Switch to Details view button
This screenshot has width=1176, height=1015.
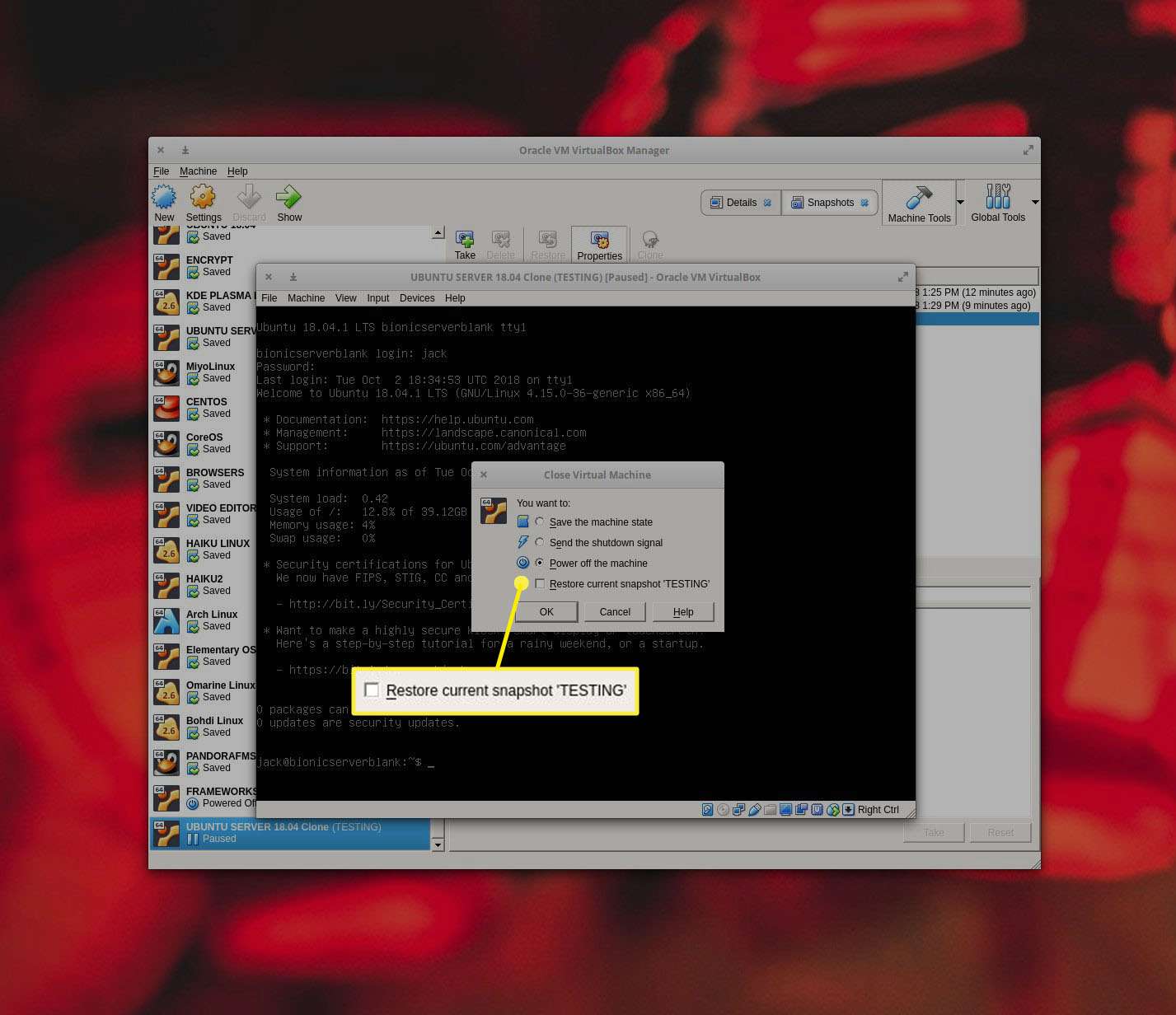click(742, 203)
